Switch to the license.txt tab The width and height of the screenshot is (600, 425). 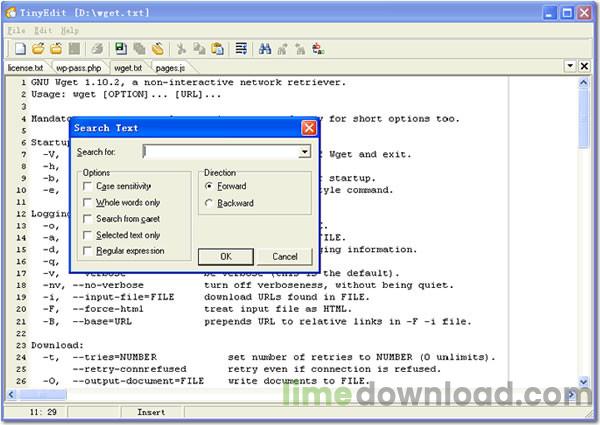pos(25,68)
